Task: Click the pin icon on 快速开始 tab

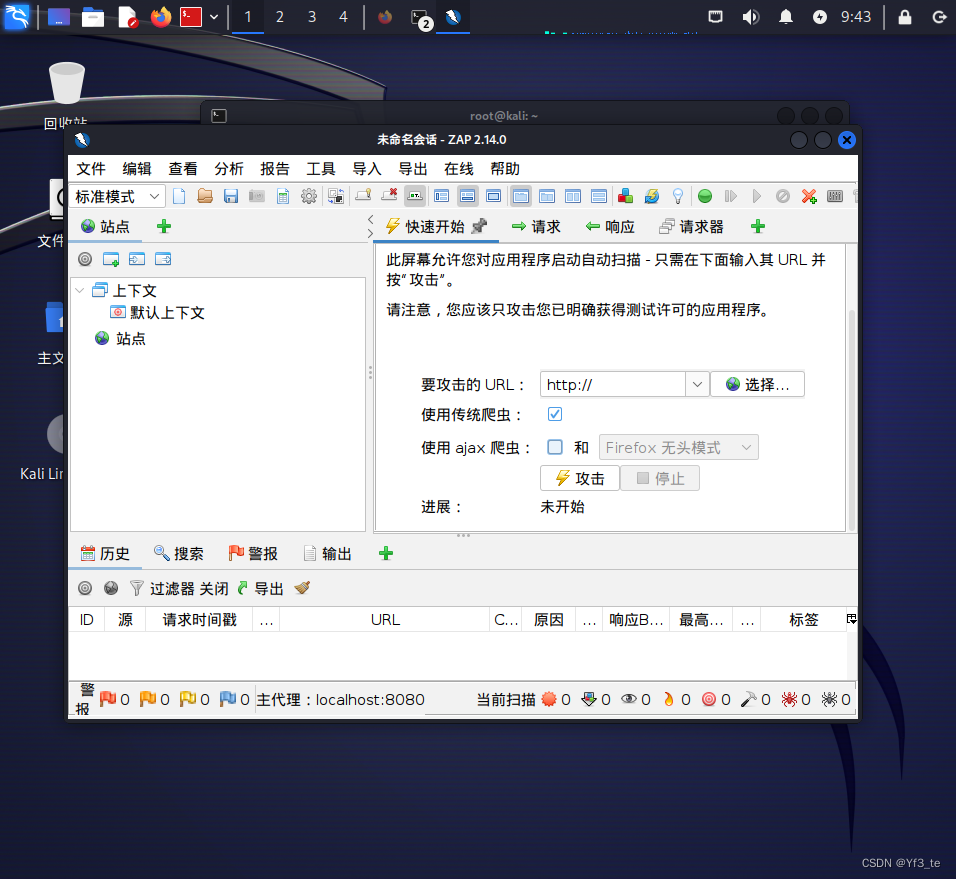Action: click(480, 226)
